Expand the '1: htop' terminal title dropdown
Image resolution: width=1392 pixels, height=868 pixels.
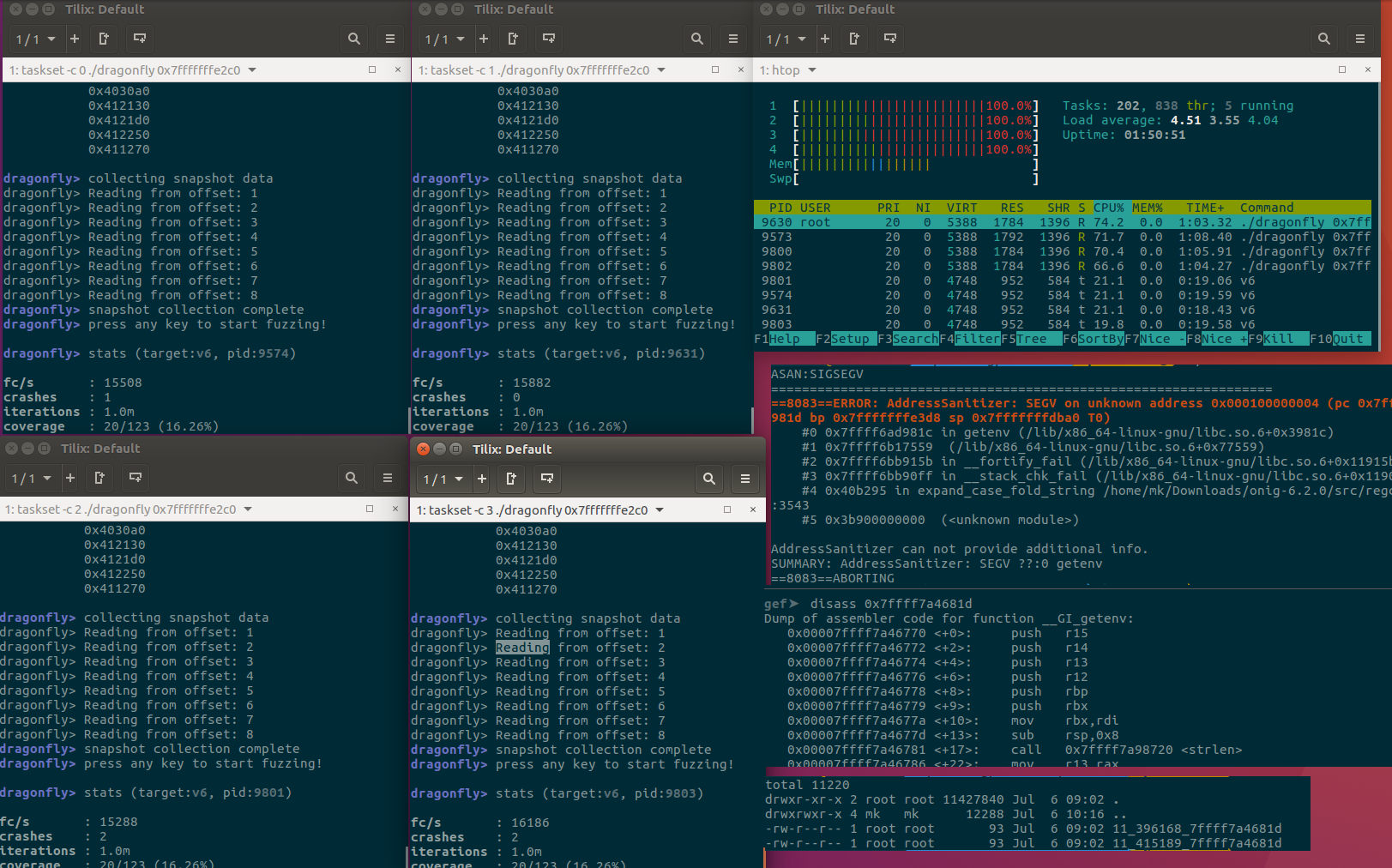click(x=812, y=70)
